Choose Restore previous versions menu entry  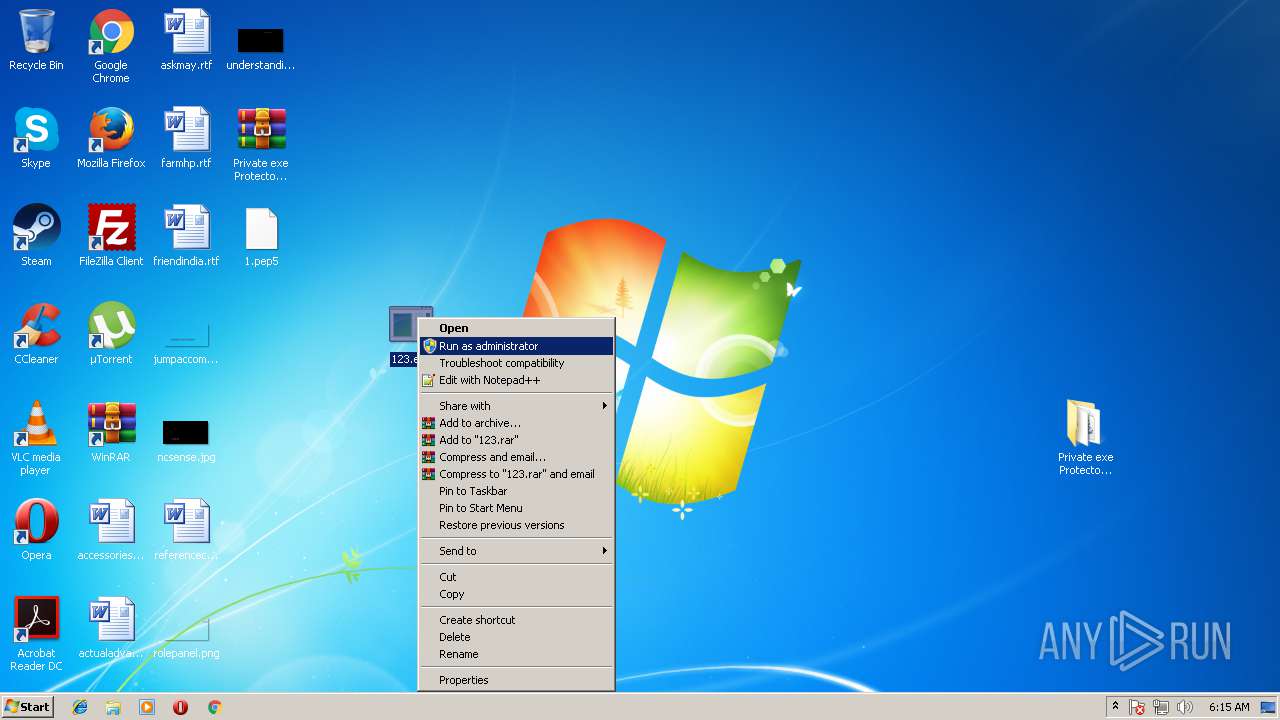pos(516,525)
